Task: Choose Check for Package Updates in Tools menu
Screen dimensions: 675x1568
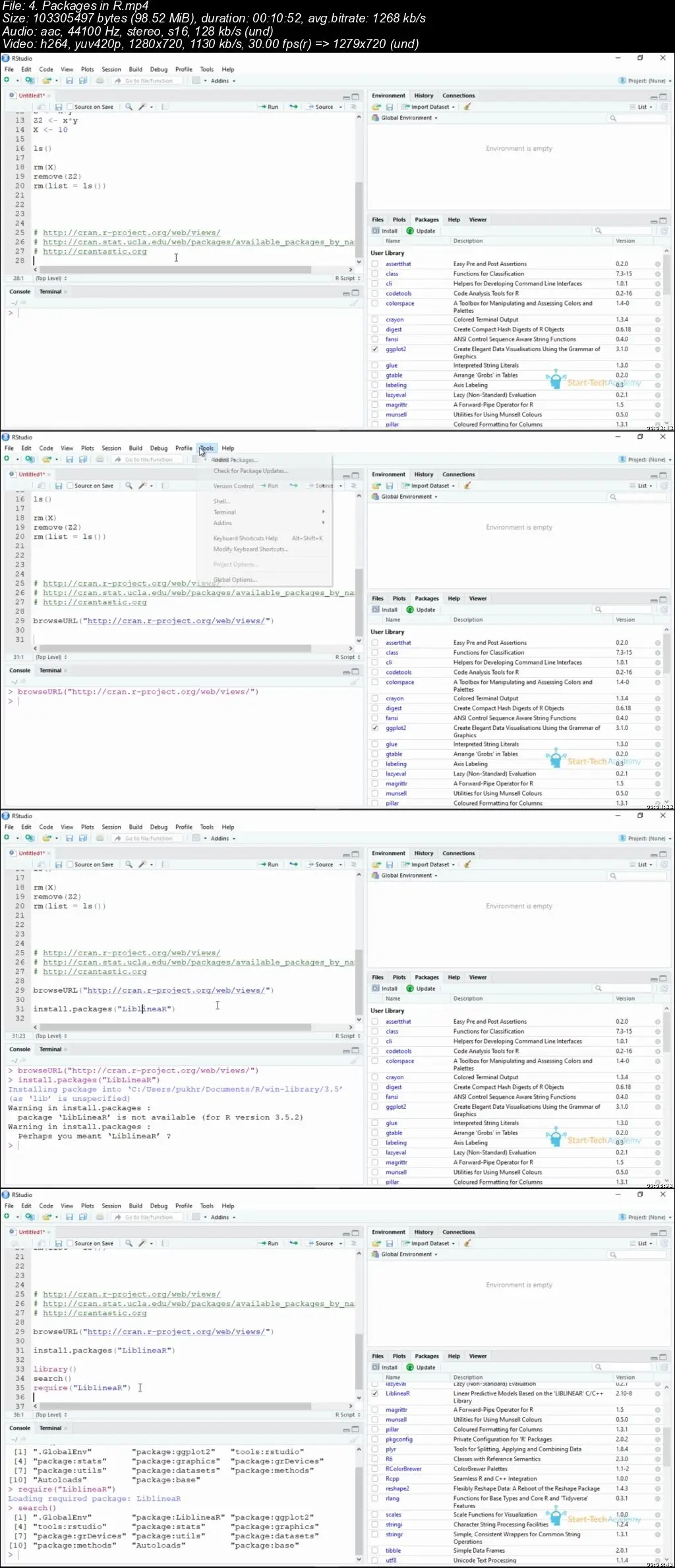Action: coord(250,471)
